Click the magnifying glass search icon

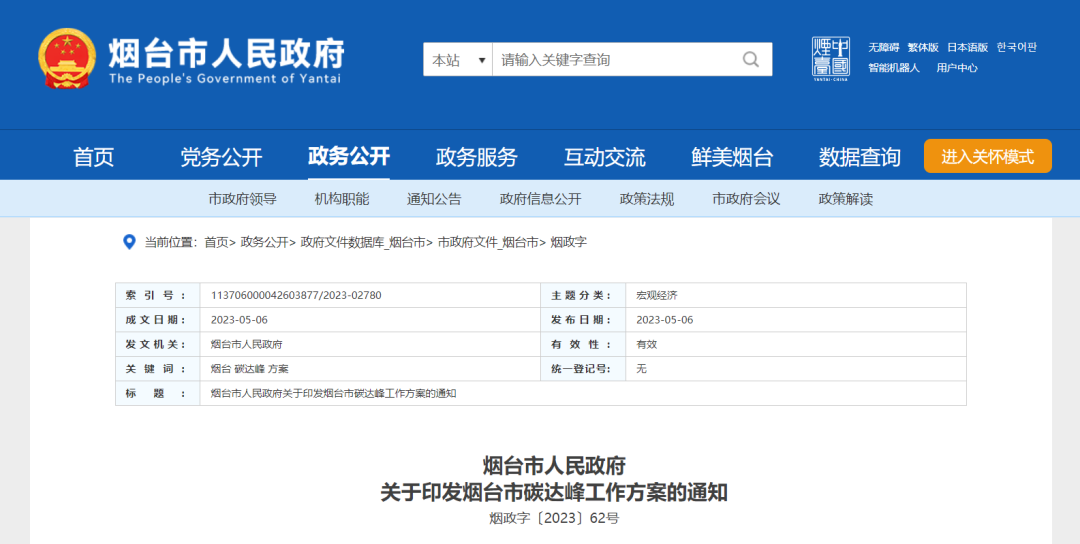[x=750, y=60]
